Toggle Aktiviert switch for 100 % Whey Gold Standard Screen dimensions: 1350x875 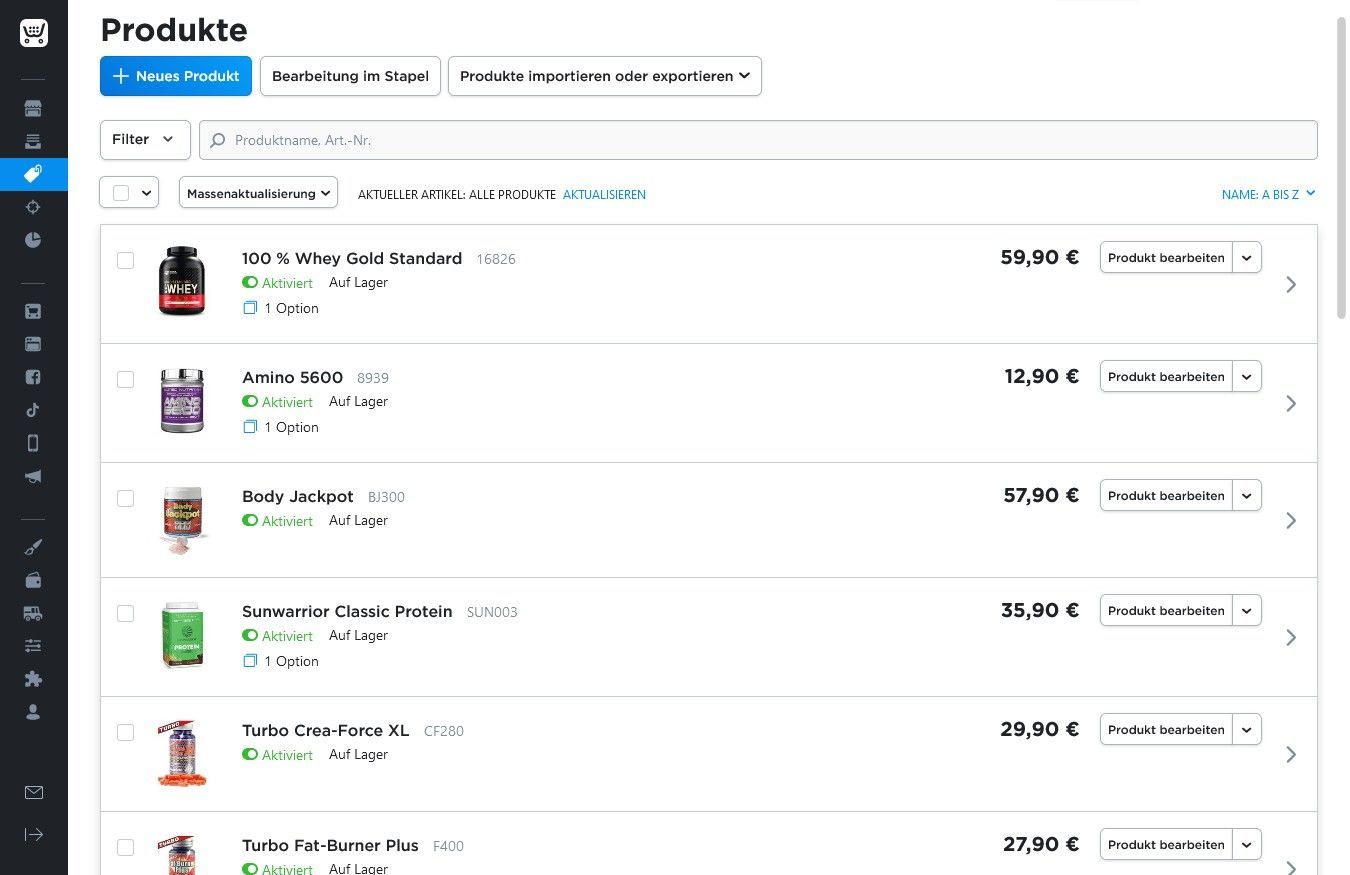pyautogui.click(x=250, y=283)
